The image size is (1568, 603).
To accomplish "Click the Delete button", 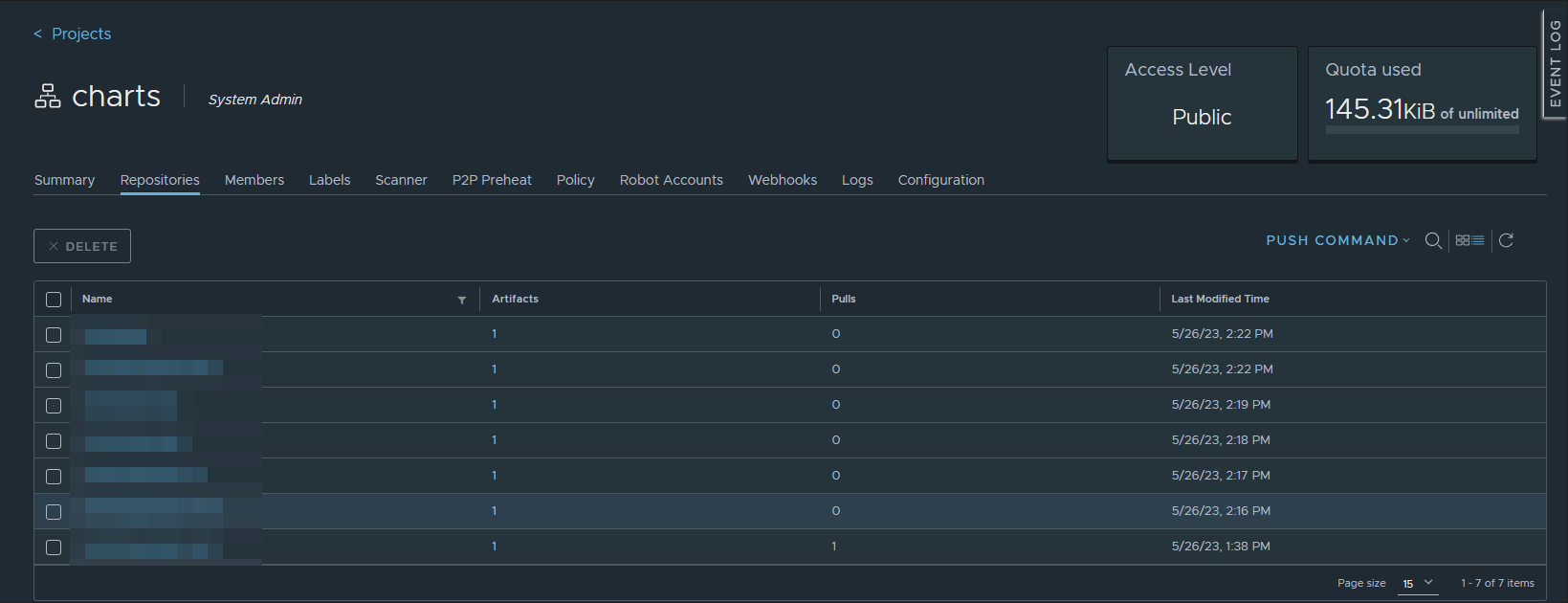I will click(x=82, y=246).
